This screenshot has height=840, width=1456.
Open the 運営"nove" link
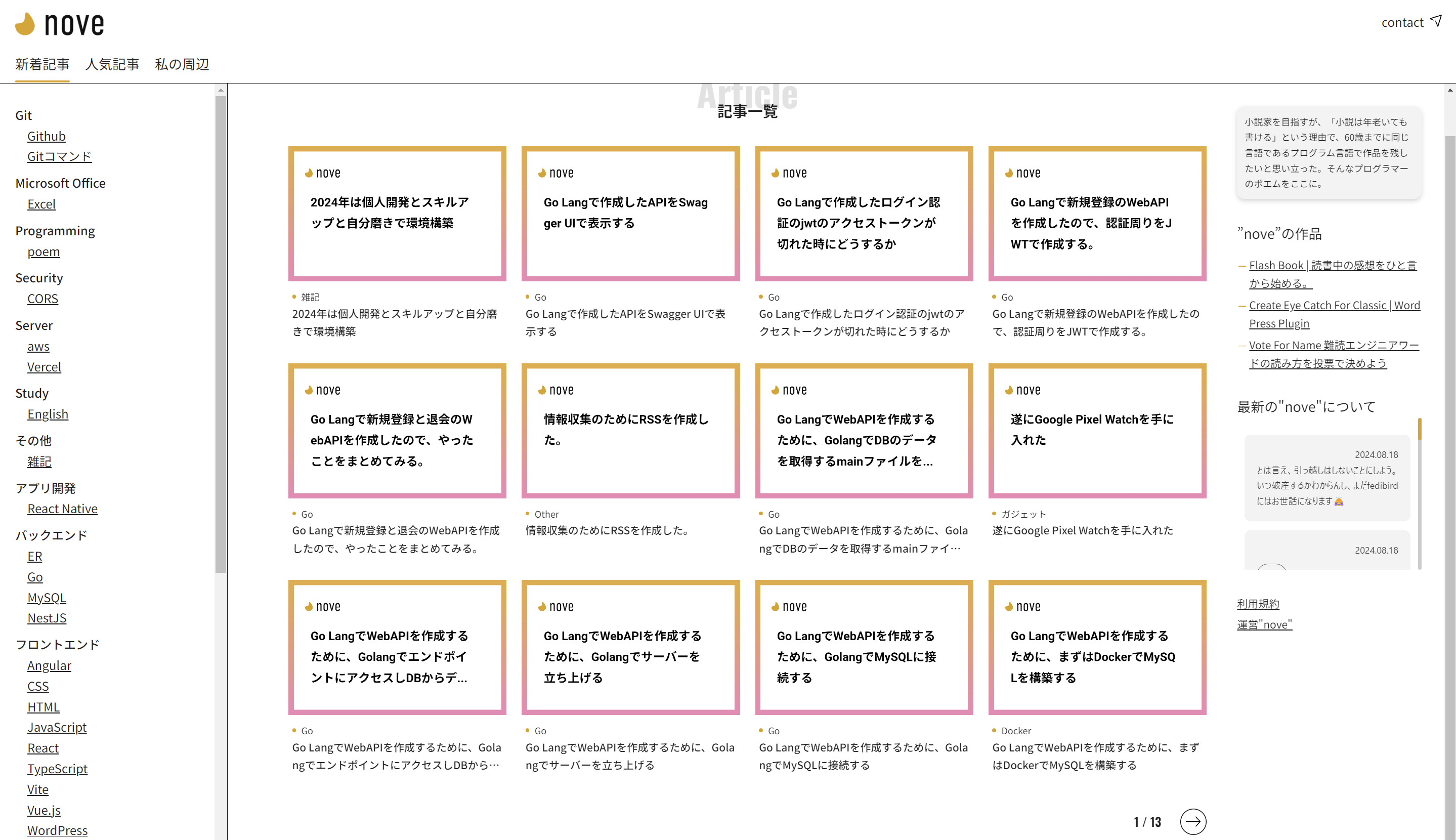pos(1264,624)
